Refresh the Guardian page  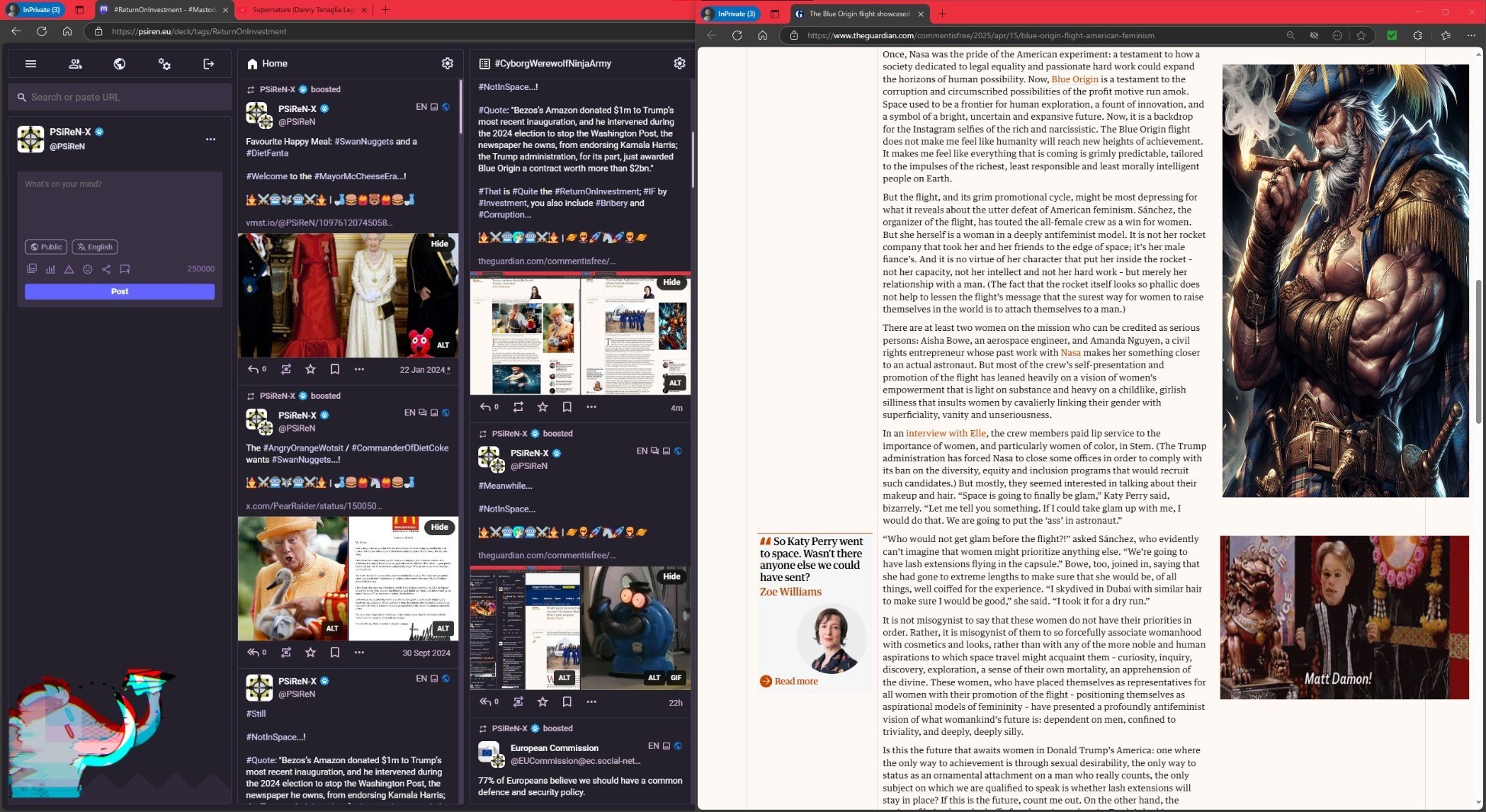pos(737,35)
